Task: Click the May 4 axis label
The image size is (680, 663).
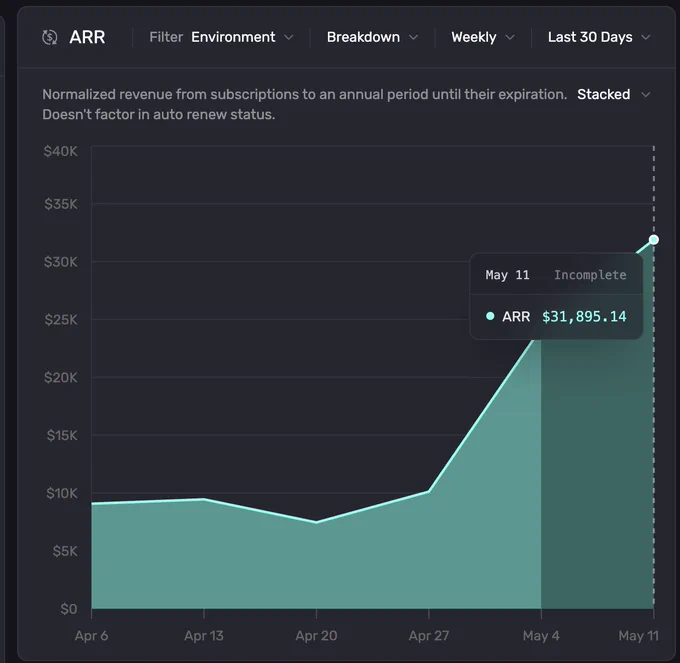Action: coord(541,636)
